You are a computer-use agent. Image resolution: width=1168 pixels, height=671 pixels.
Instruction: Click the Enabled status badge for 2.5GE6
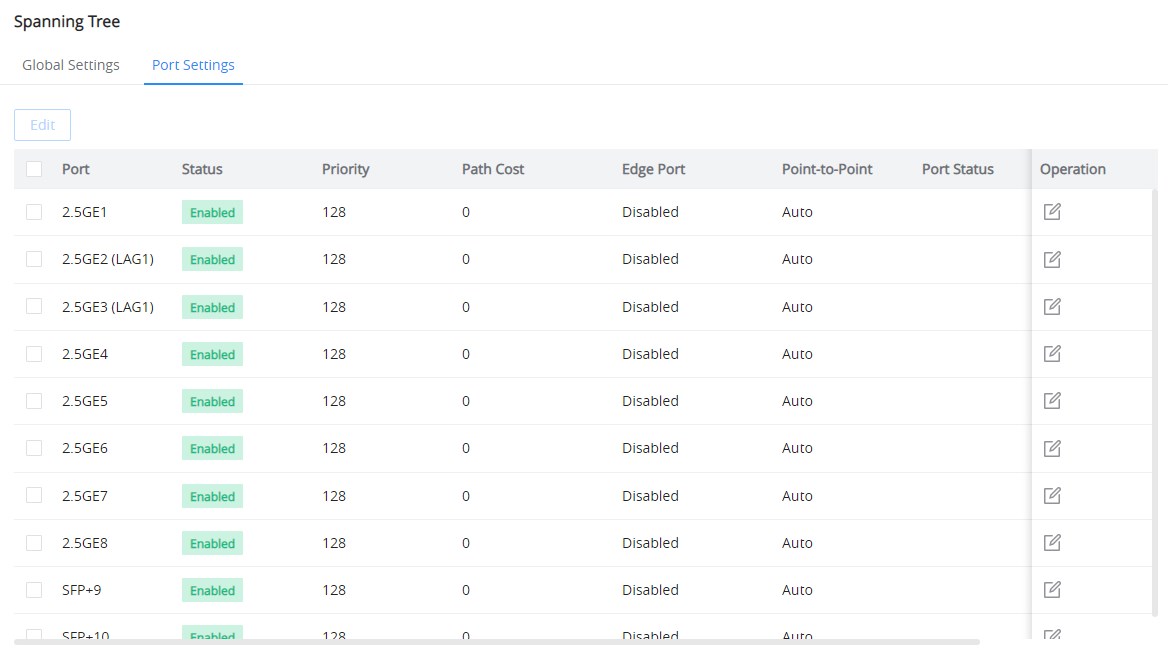(x=212, y=448)
